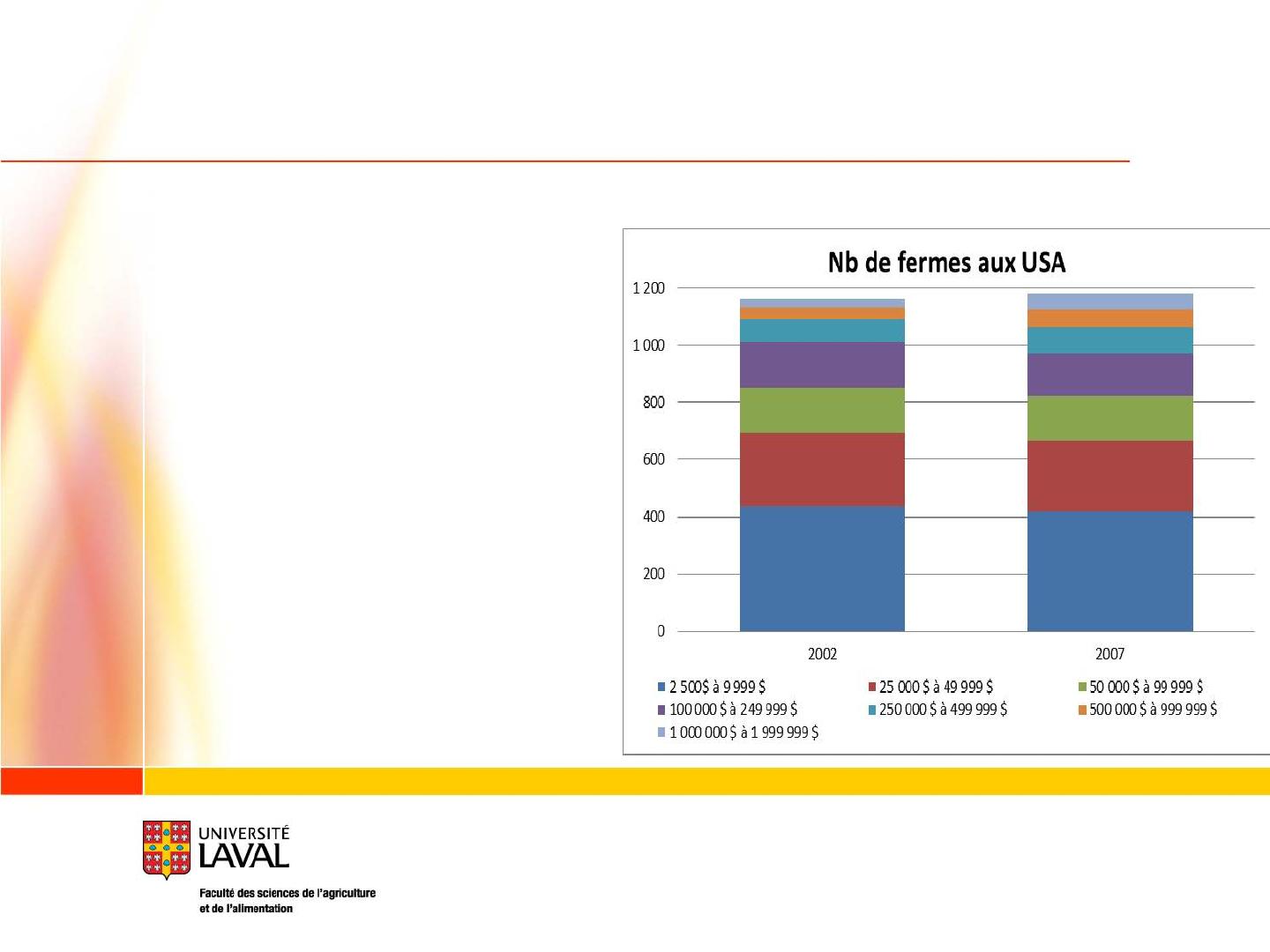The image size is (1270, 952).
Task: Click the green segment of the 2002 bar
Action: pos(822,410)
